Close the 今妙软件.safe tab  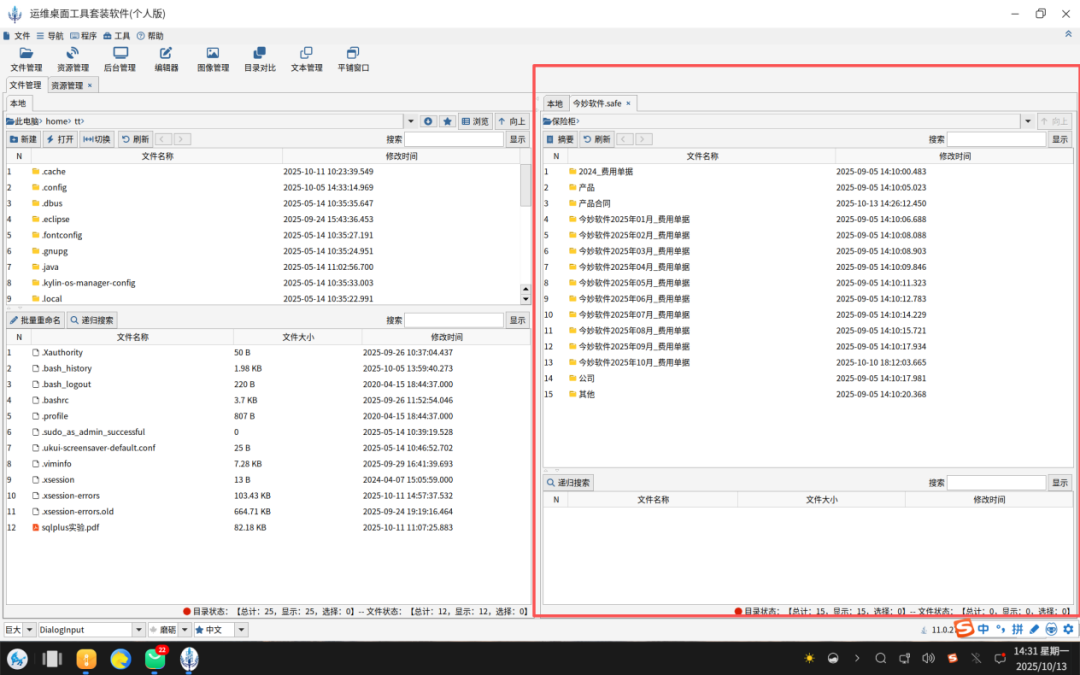[628, 103]
